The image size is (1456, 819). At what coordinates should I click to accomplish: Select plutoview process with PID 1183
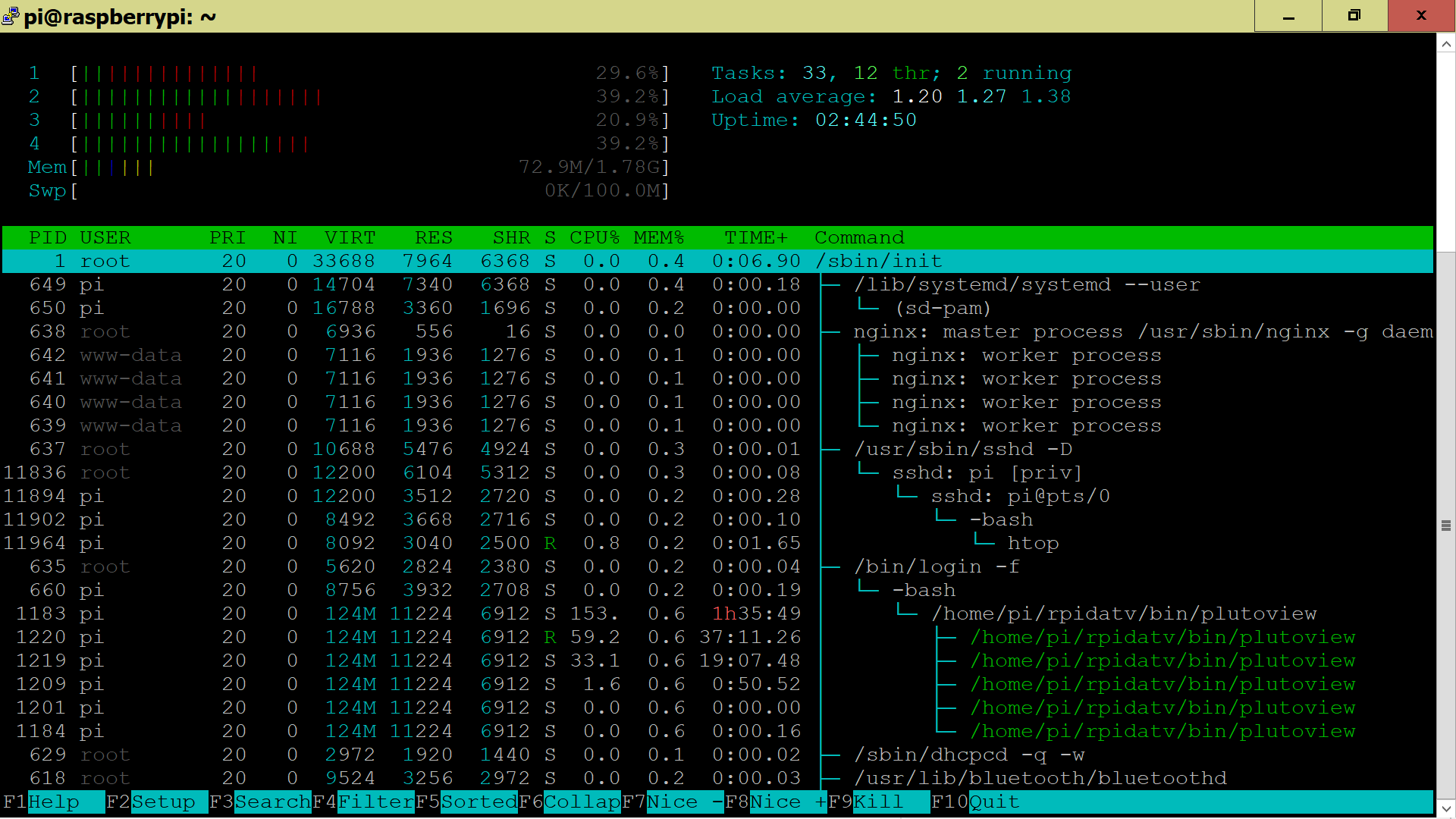point(717,613)
